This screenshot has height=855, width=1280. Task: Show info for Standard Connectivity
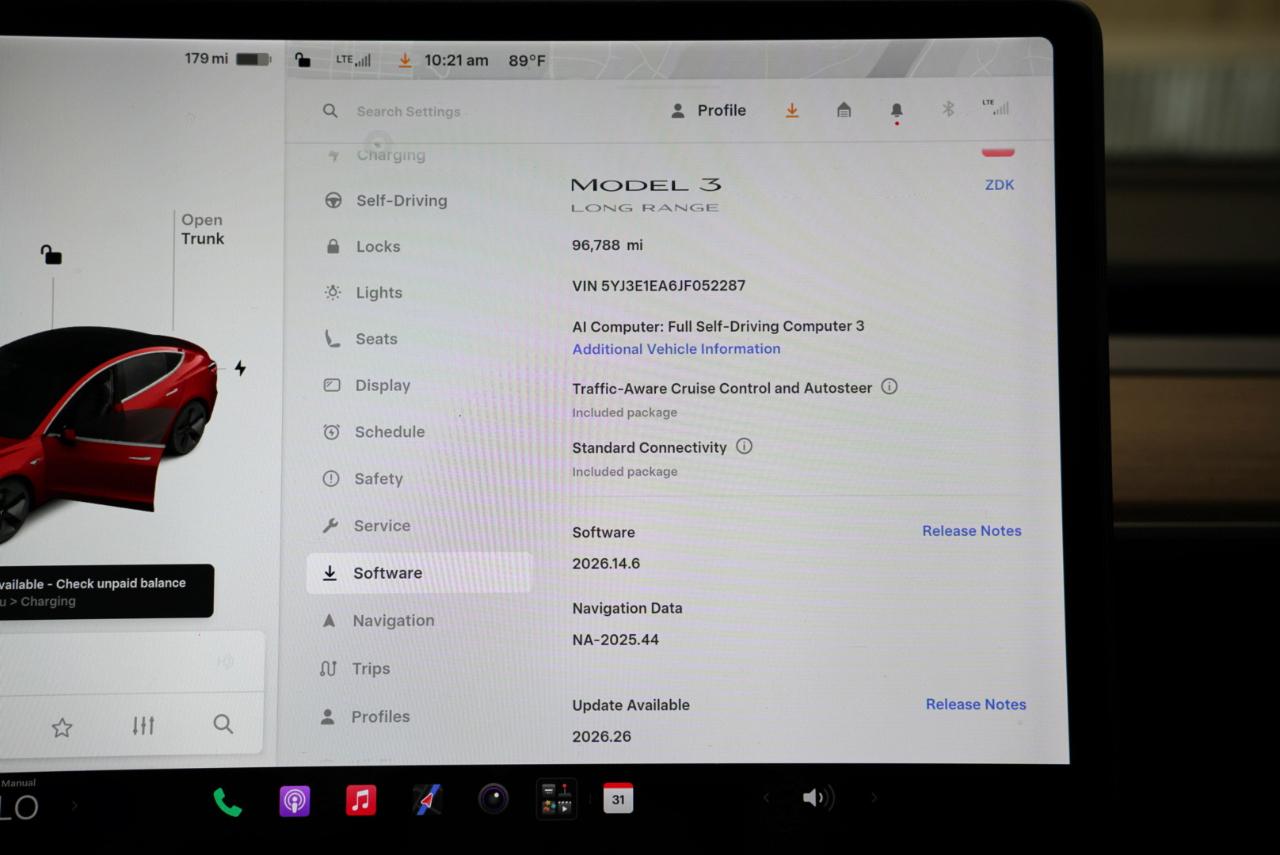pos(744,446)
